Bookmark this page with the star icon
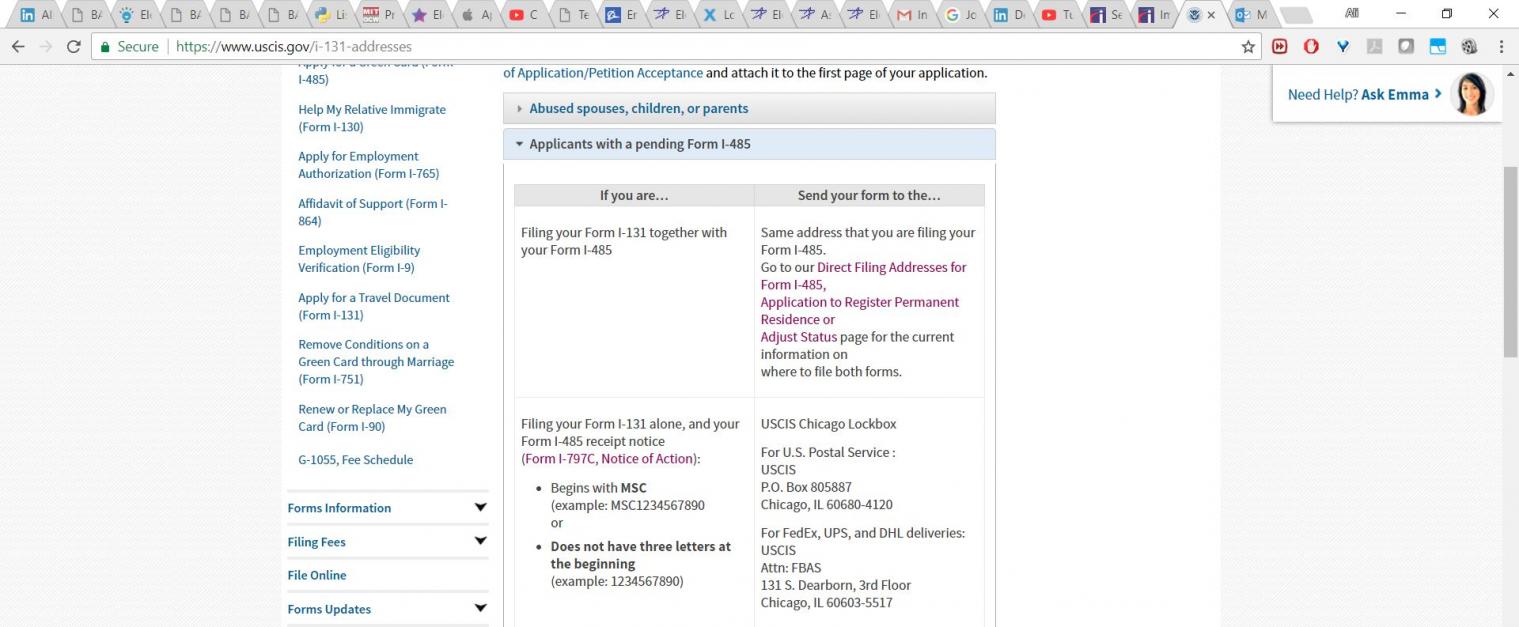 pyautogui.click(x=1248, y=46)
